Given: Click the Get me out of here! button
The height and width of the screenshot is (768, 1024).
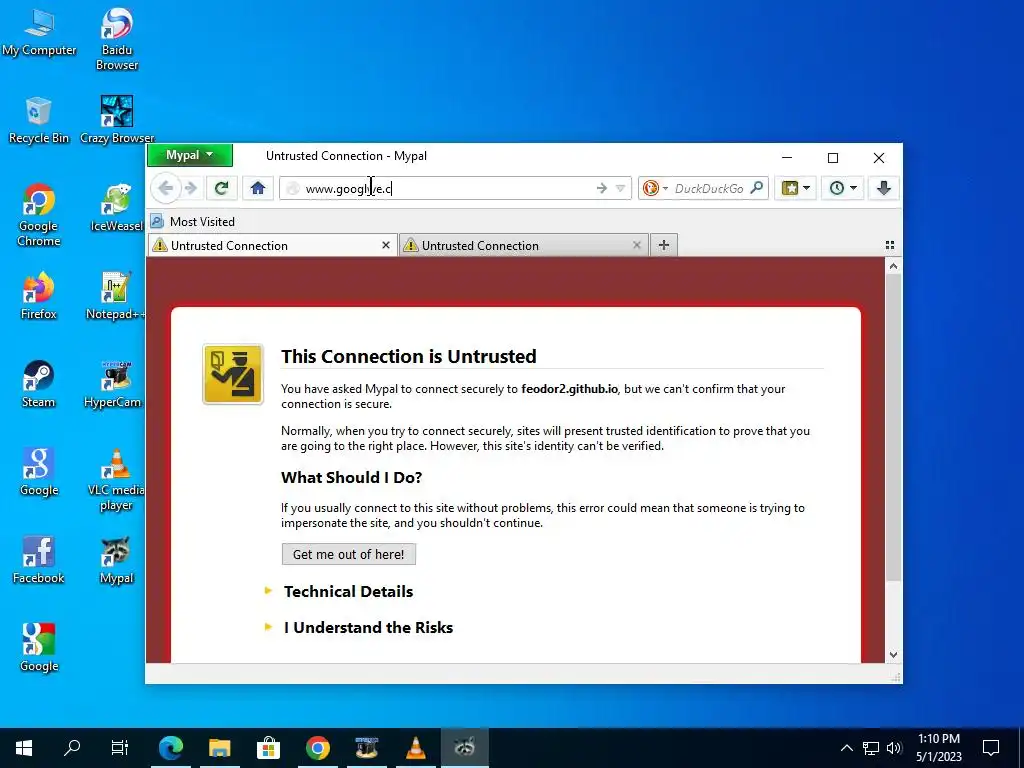Looking at the screenshot, I should 349,554.
